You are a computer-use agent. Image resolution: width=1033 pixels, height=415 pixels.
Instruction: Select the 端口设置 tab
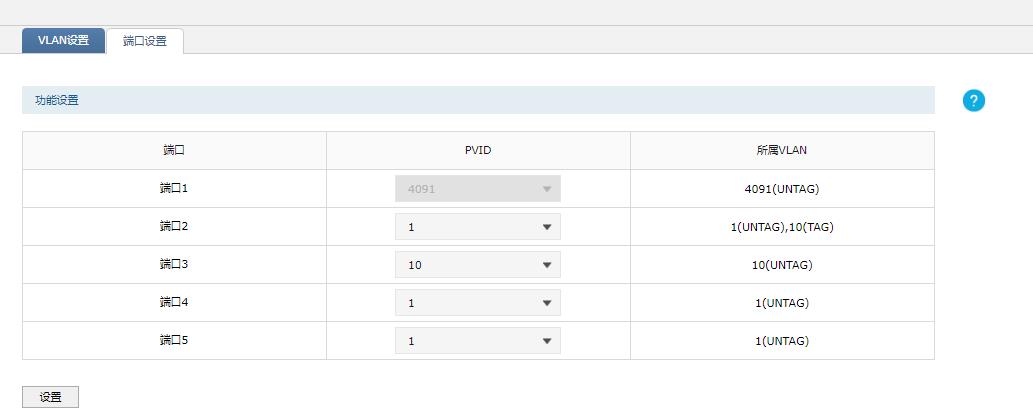[145, 41]
